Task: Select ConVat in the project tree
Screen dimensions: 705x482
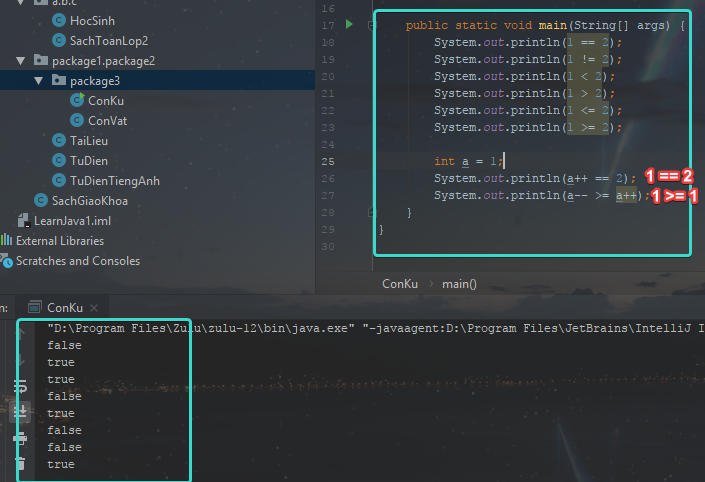Action: coord(107,120)
